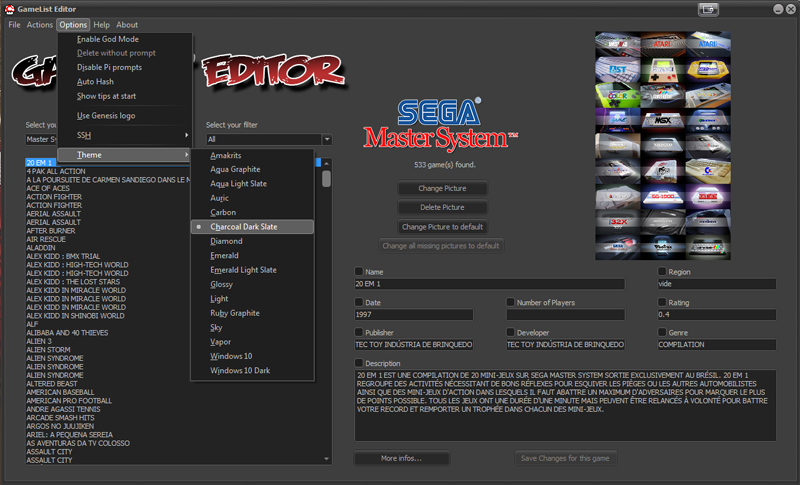Viewport: 800px width, 485px height.
Task: Click the Sega Master System logo
Action: pyautogui.click(x=440, y=125)
